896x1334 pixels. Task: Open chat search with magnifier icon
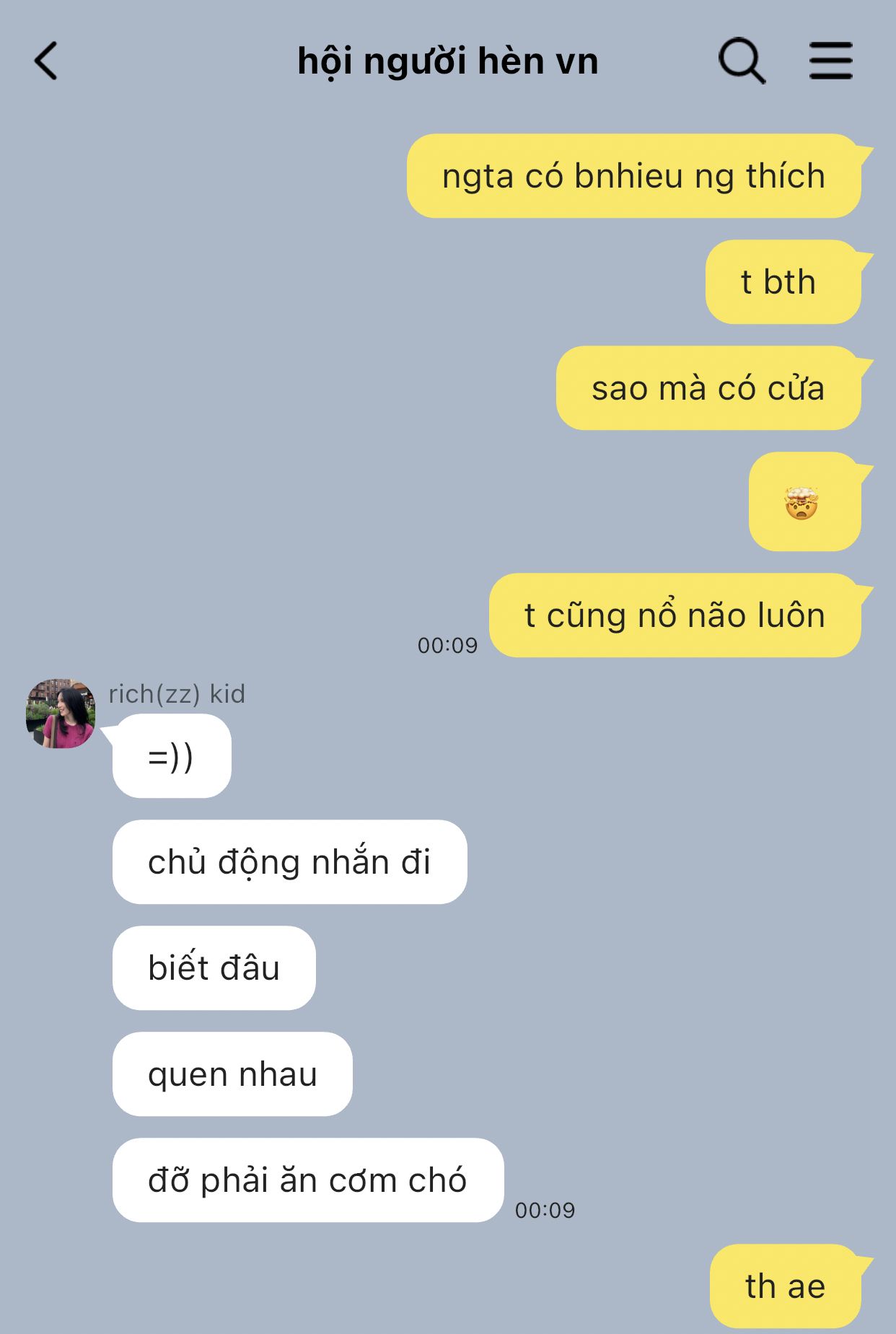click(x=742, y=61)
